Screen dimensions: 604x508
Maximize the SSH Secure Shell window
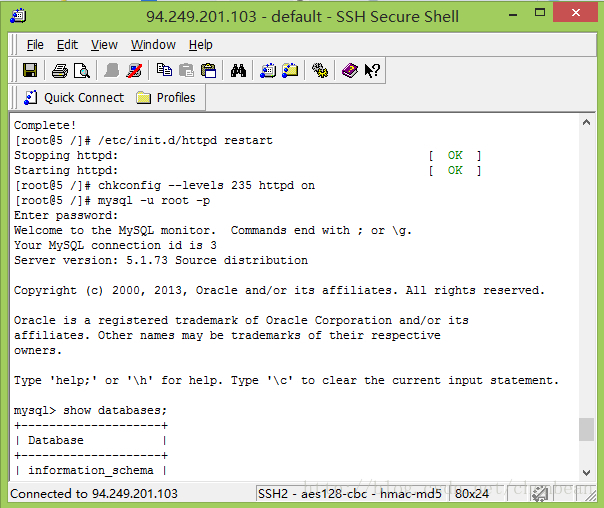click(540, 13)
